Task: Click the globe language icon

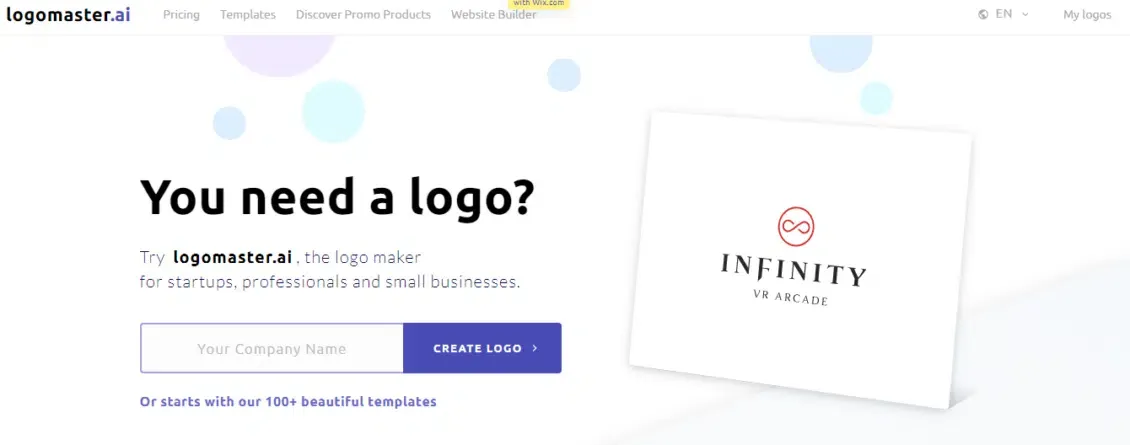Action: tap(983, 14)
